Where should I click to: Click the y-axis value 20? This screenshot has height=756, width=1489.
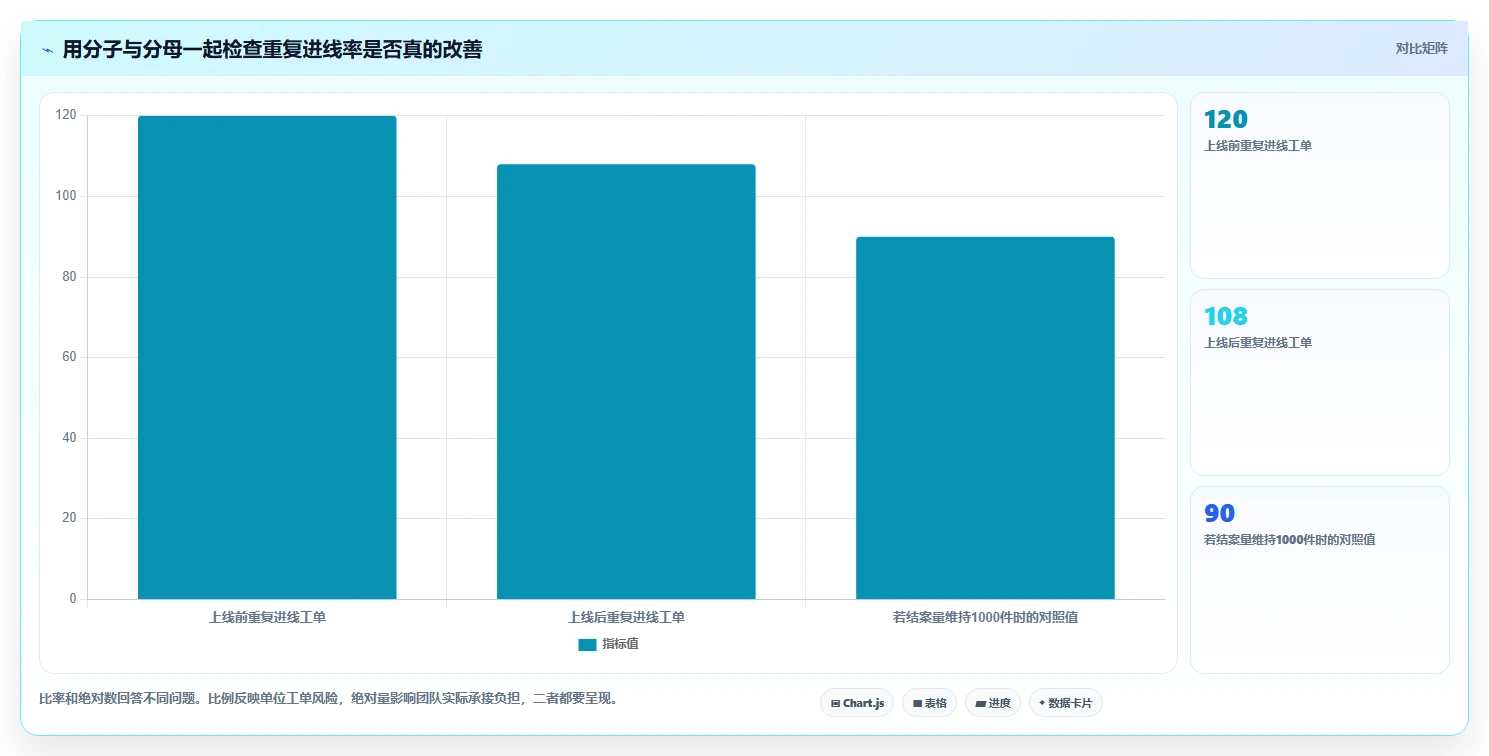69,518
